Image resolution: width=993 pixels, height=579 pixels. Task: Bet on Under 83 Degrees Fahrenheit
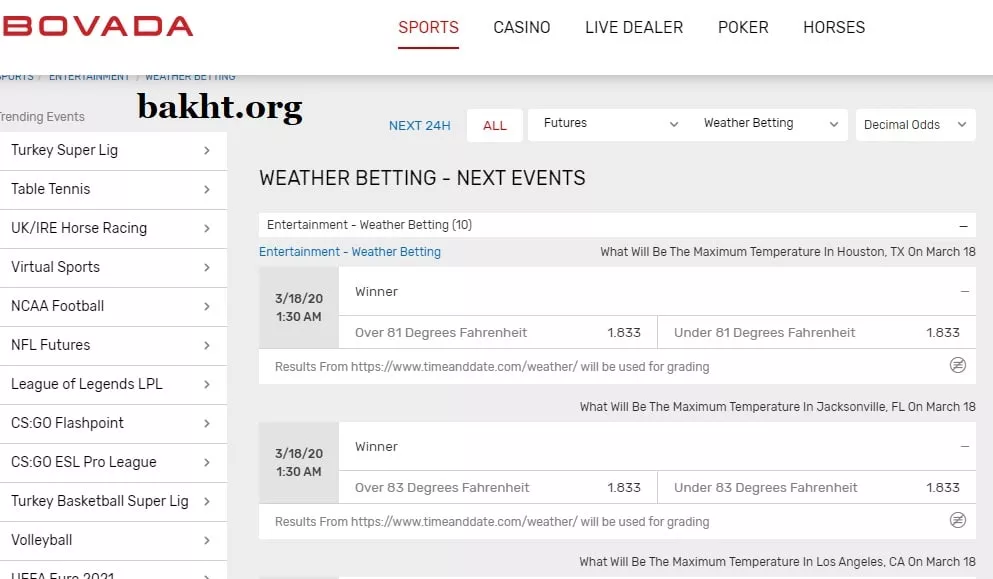pos(816,487)
